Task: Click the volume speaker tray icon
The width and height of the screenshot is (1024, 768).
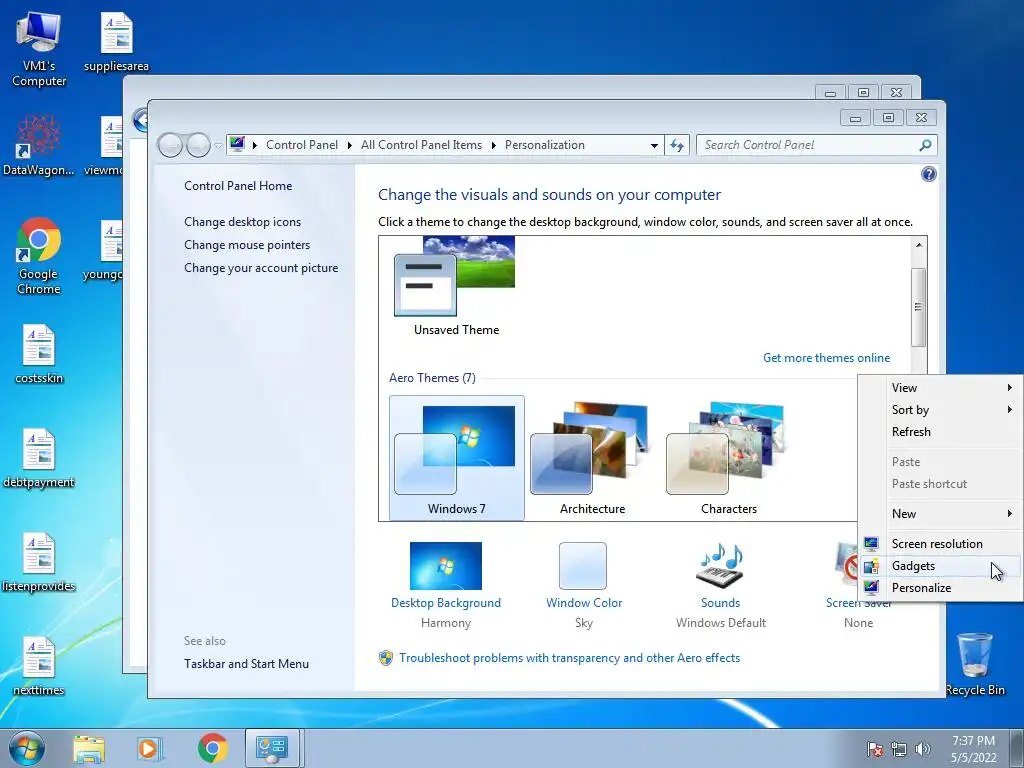Action: tap(923, 749)
